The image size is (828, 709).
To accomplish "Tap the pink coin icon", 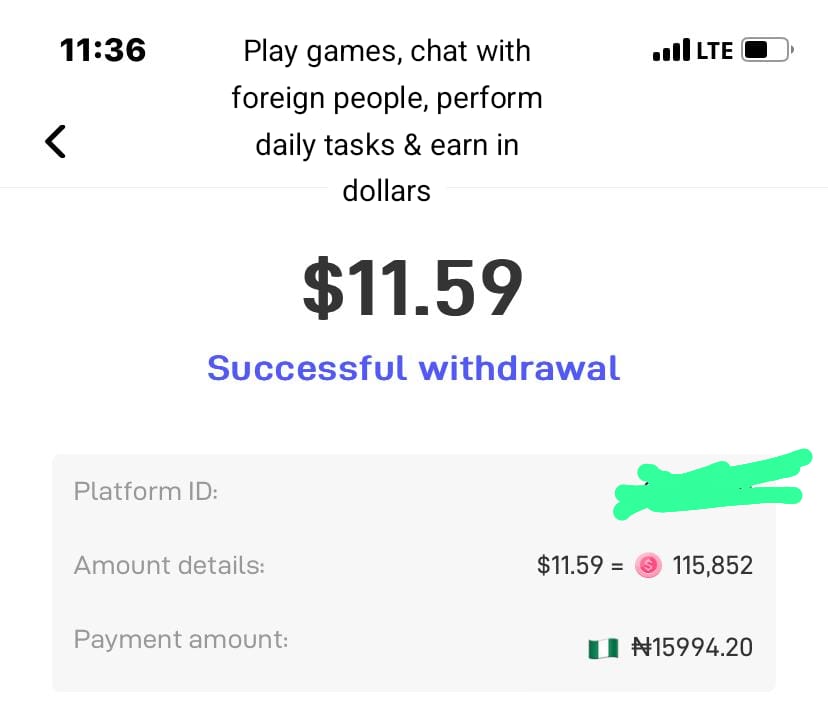I will (648, 566).
